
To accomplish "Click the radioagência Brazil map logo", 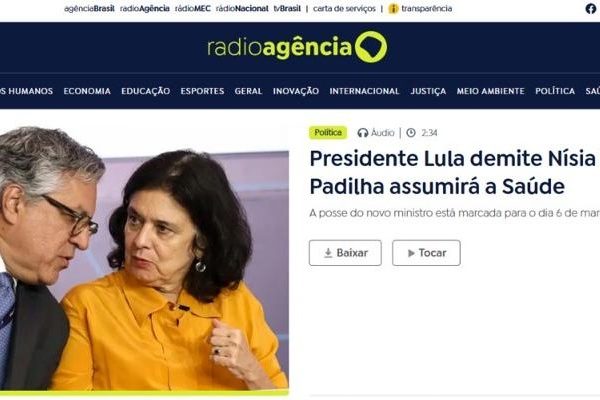I will [371, 47].
